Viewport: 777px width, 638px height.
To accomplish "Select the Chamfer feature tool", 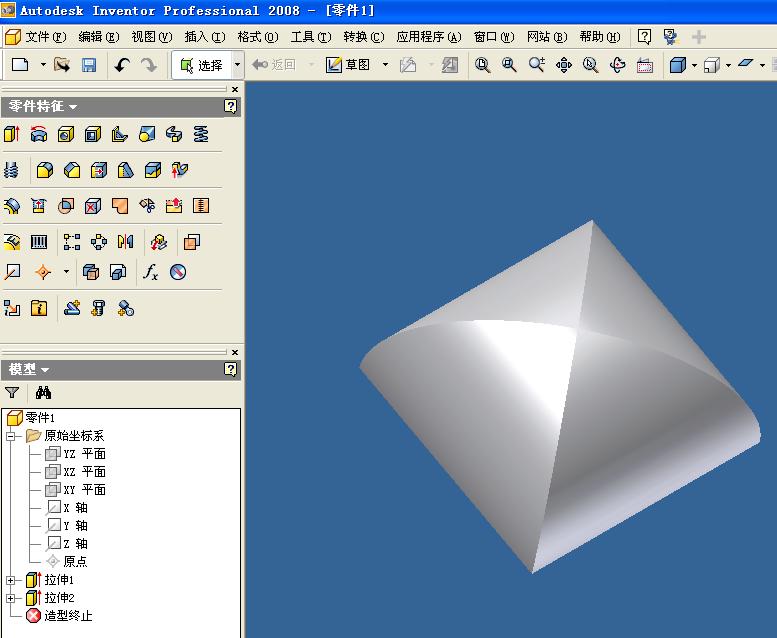I will [72, 170].
